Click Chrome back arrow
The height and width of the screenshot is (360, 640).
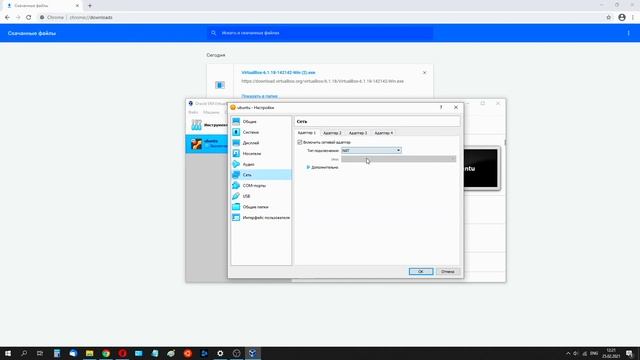(x=7, y=18)
